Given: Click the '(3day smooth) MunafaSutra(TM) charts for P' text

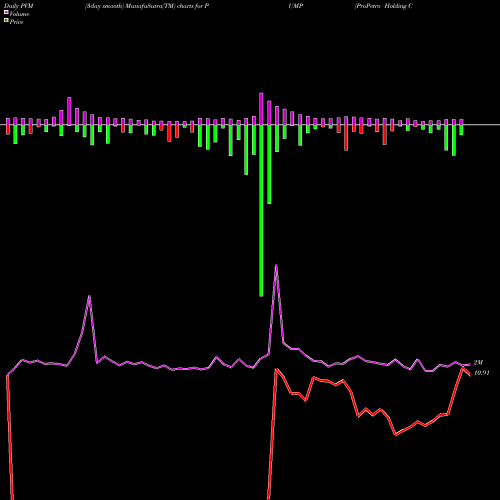Looking at the screenshot, I should 147,6.
